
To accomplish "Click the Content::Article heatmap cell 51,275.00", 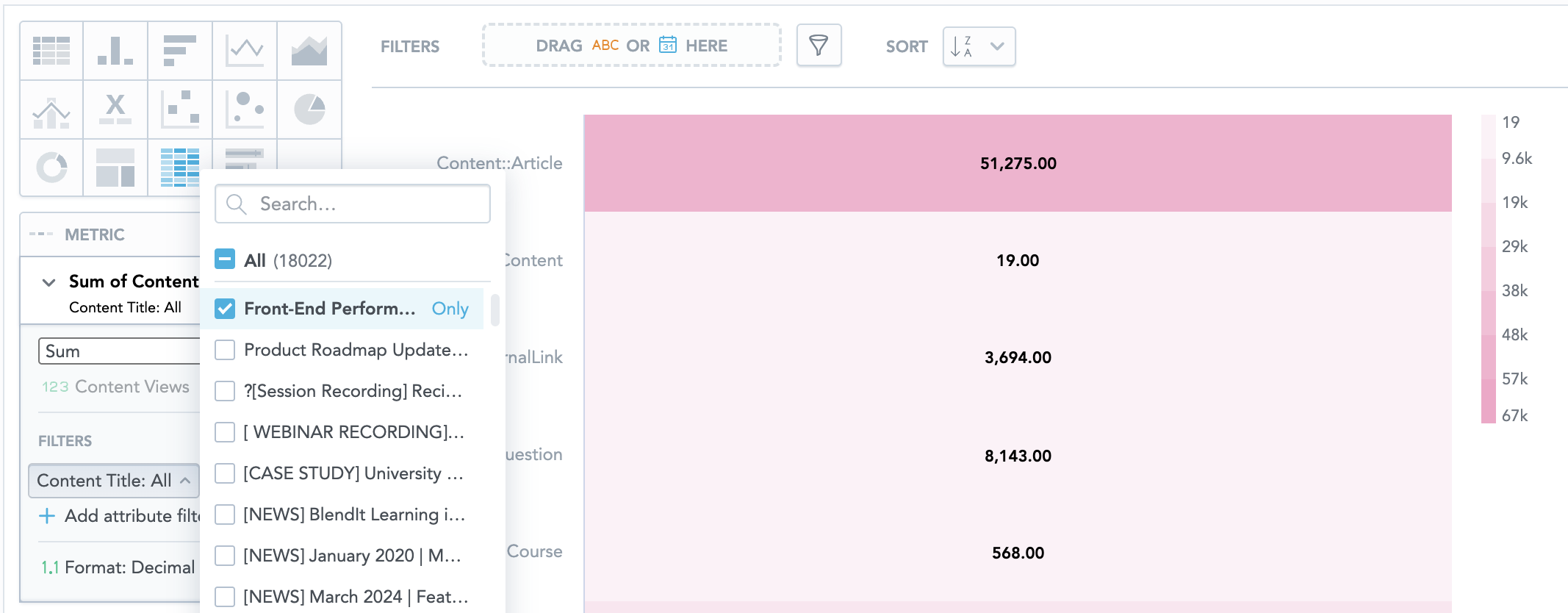I will [1018, 163].
